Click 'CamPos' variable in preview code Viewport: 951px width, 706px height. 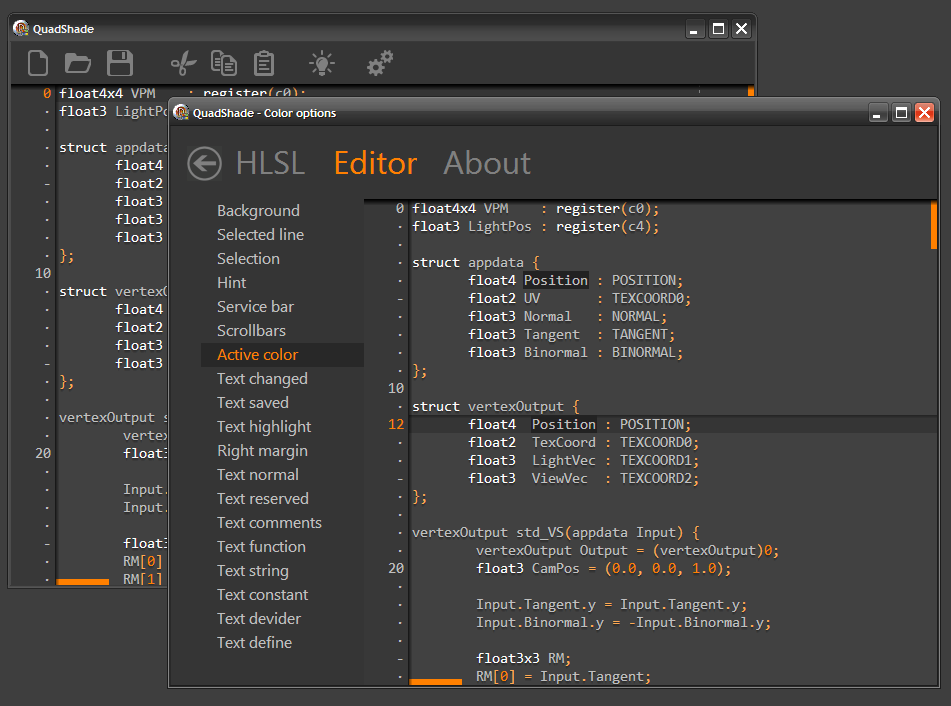556,569
